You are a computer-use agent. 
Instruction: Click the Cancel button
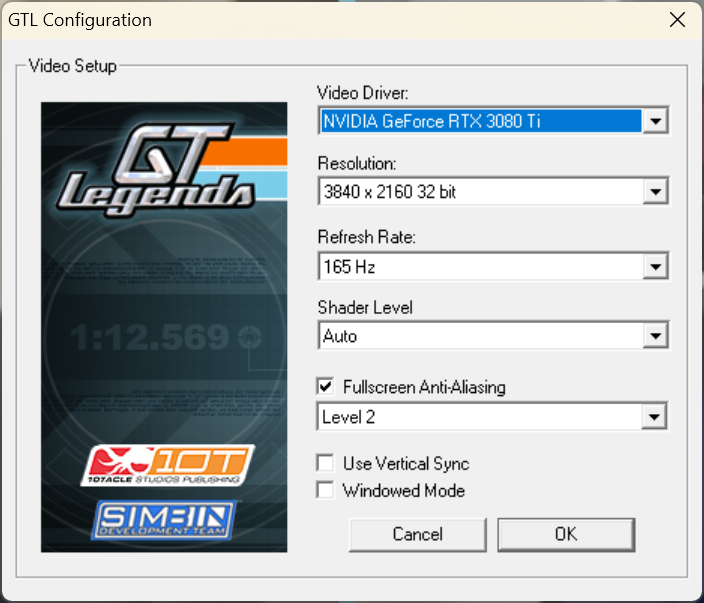click(418, 534)
